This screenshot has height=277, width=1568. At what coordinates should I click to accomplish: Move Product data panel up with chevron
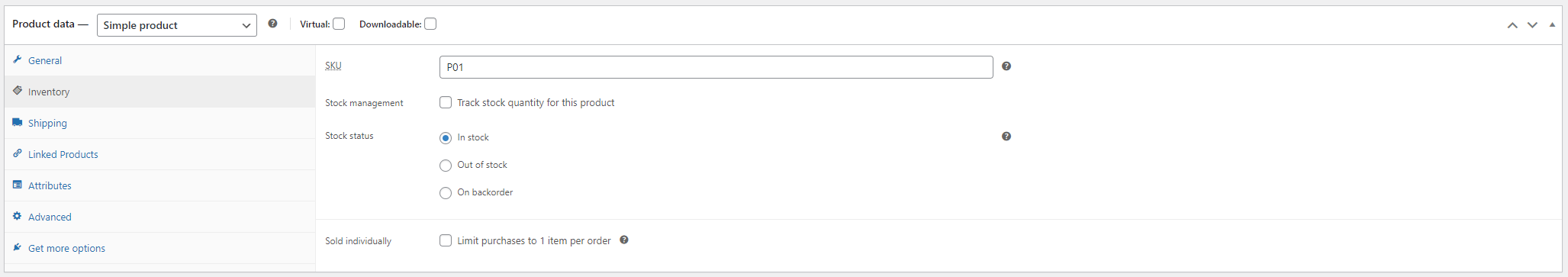(x=1512, y=25)
